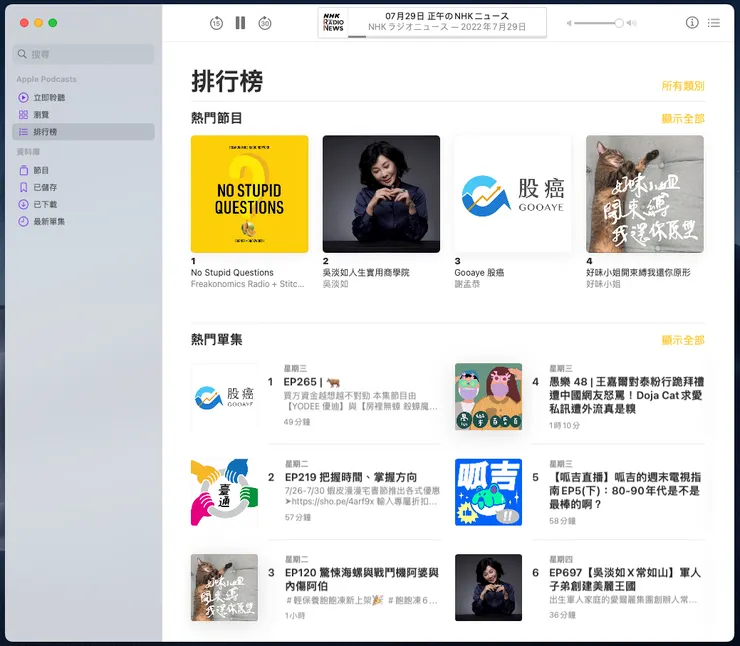The image size is (740, 646).
Task: Click Freakonomics Radio + Stitcher author text
Action: (x=247, y=284)
